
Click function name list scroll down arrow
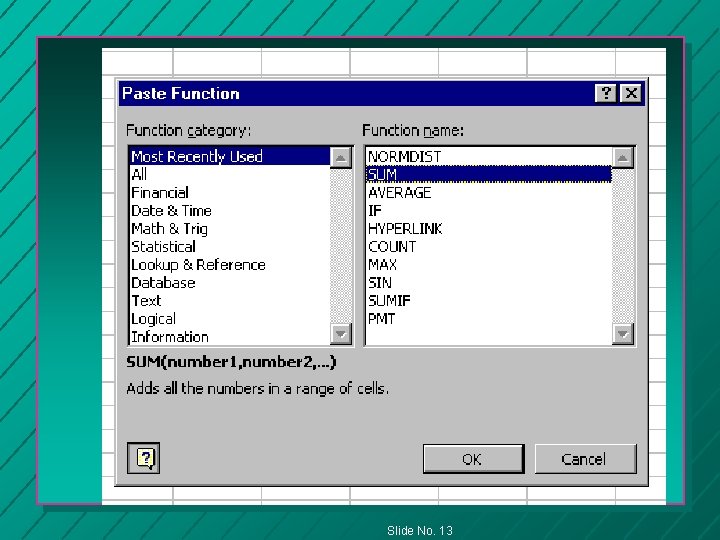623,334
